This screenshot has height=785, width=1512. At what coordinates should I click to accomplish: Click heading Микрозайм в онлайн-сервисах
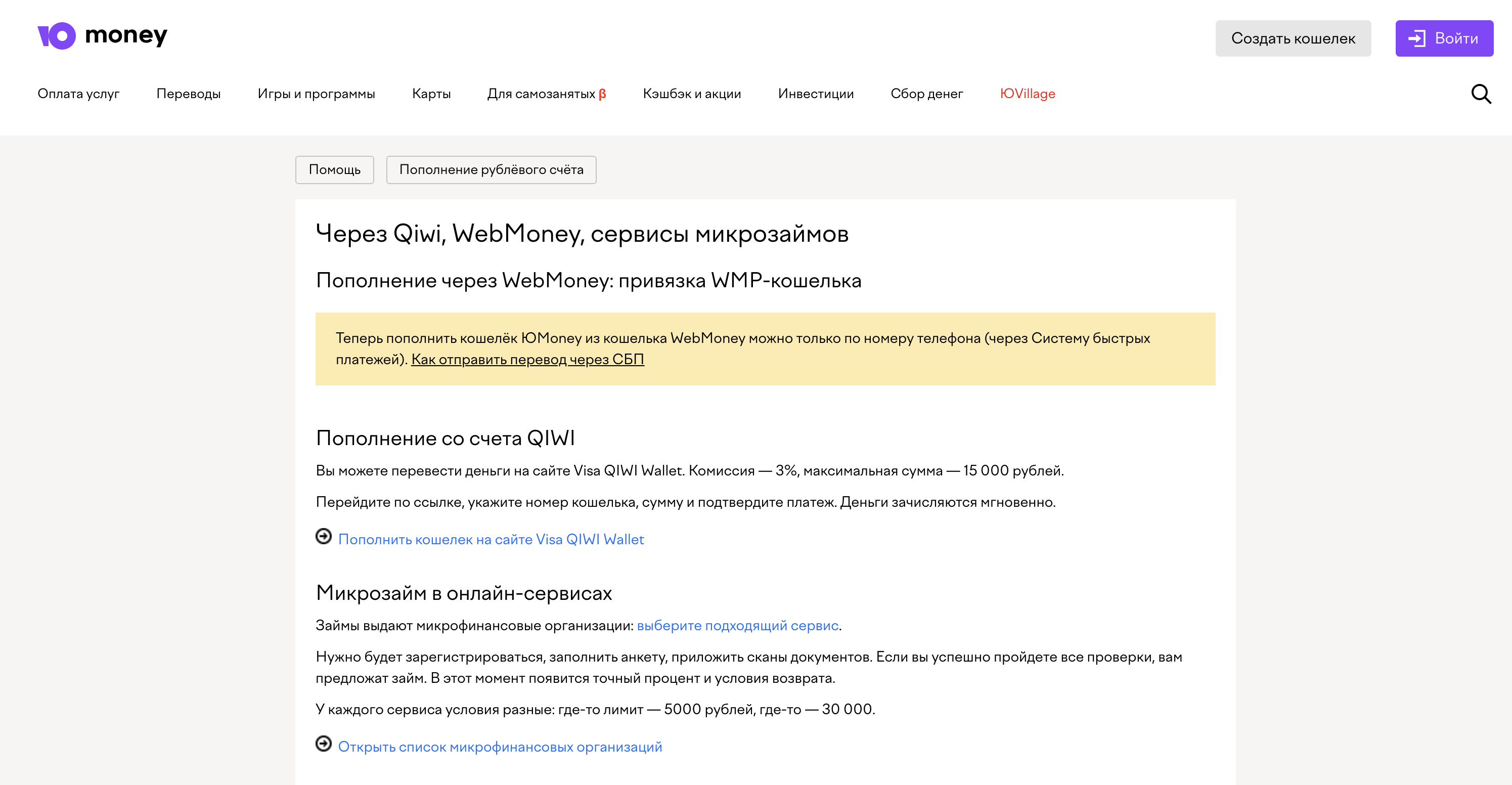click(464, 593)
